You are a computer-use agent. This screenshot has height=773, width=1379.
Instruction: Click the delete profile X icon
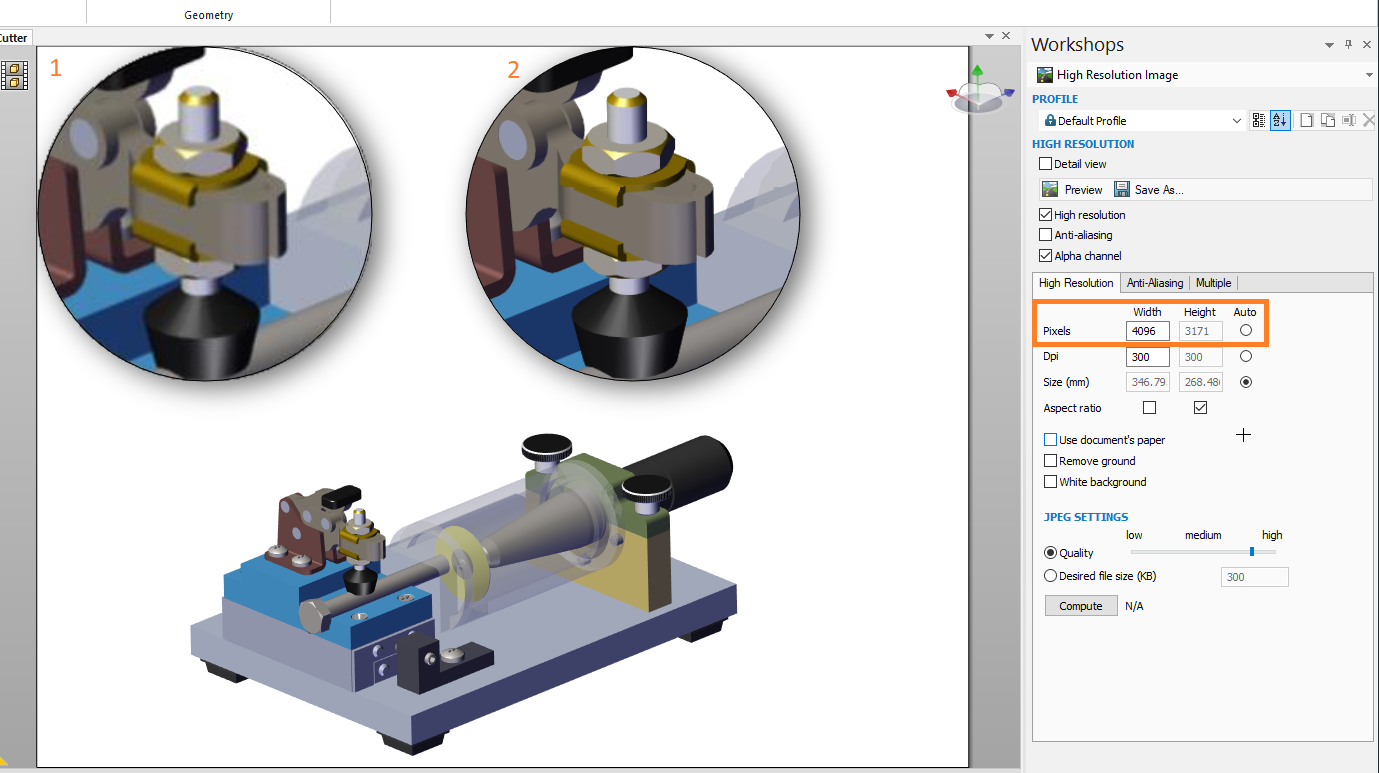click(x=1367, y=121)
